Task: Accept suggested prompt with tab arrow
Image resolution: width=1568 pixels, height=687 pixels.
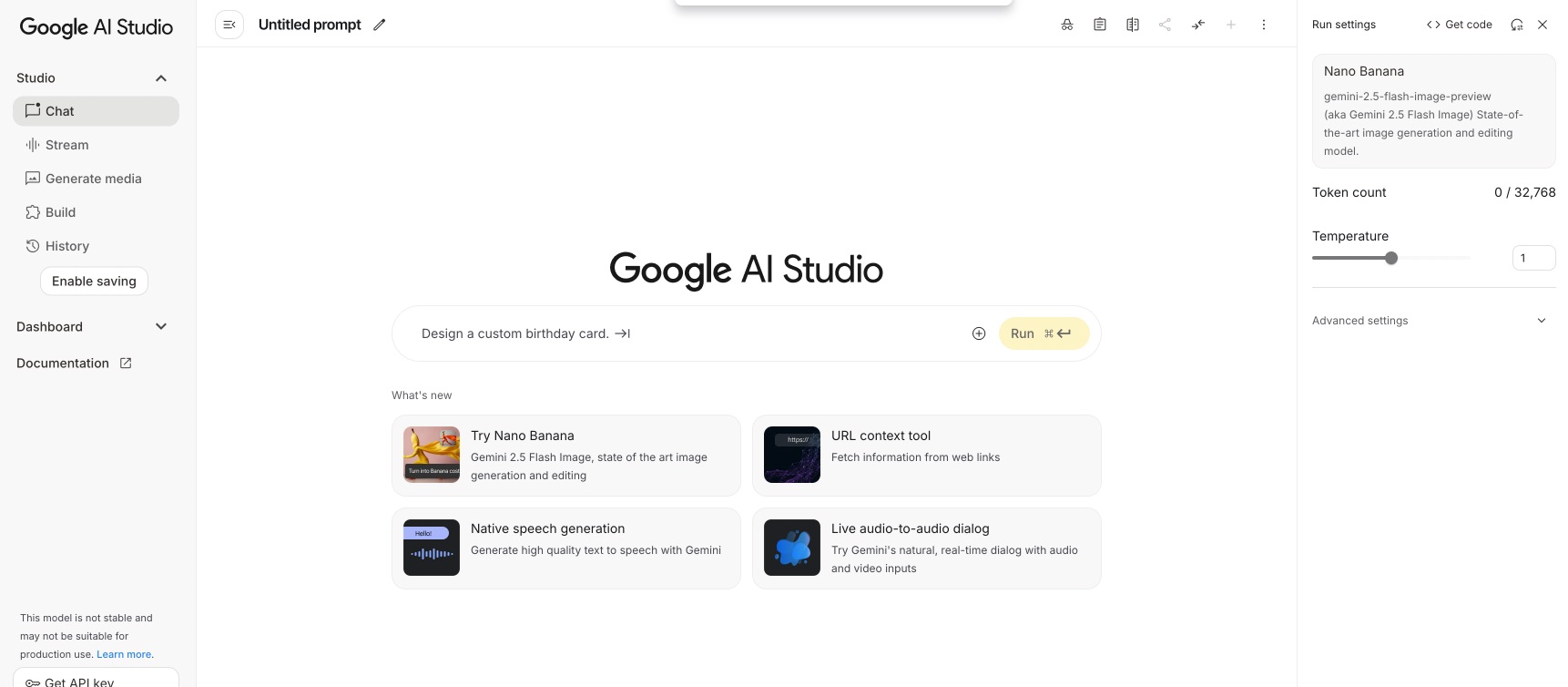Action: tap(623, 333)
